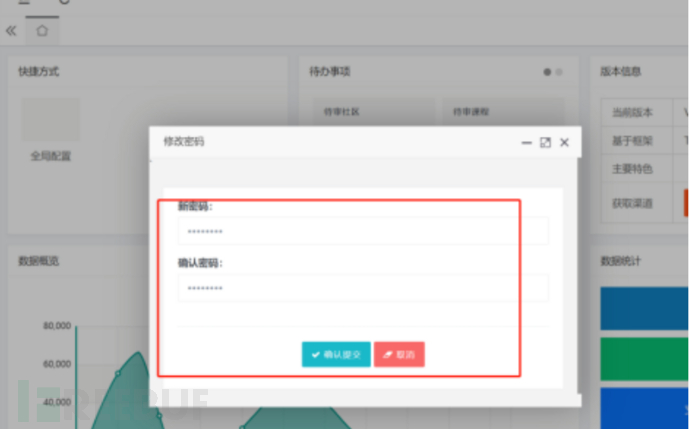This screenshot has height=429, width=690.
Task: Select the 待审课程 pending item
Action: point(470,112)
